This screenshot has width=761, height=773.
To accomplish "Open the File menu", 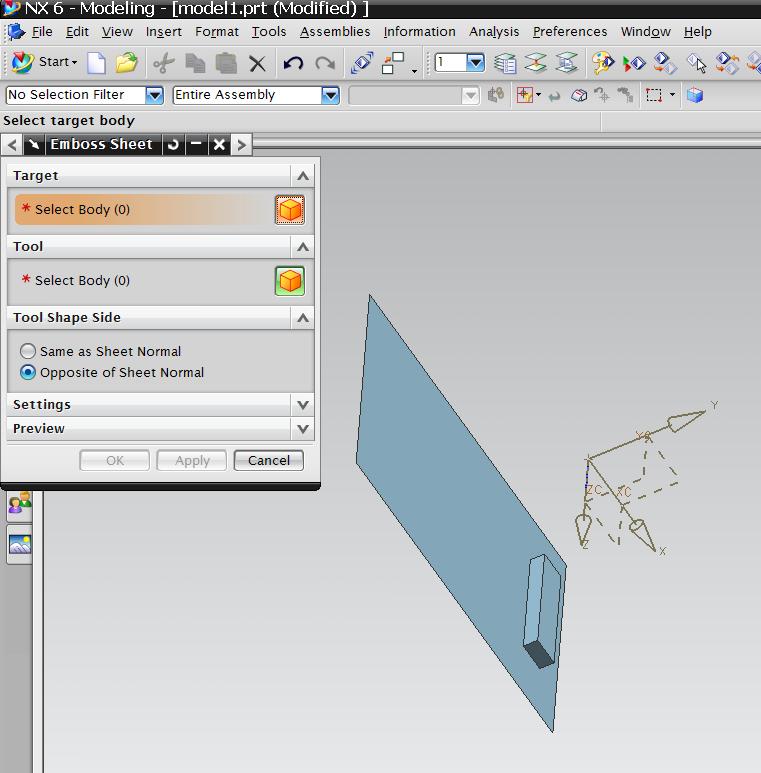I will 42,32.
